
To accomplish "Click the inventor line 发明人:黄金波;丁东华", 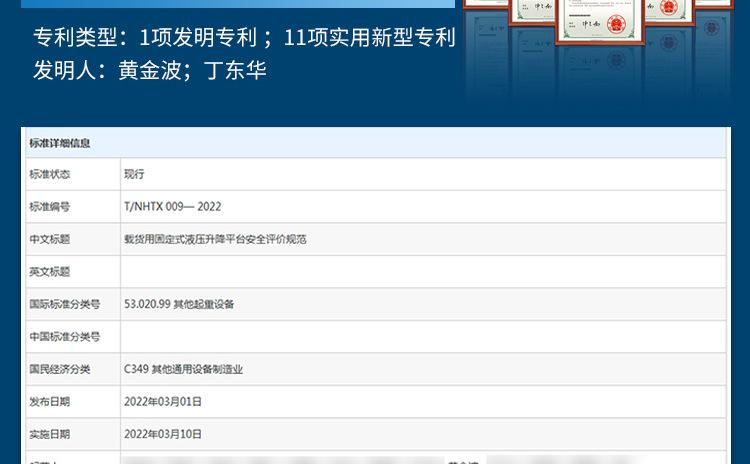I will click(x=150, y=72).
